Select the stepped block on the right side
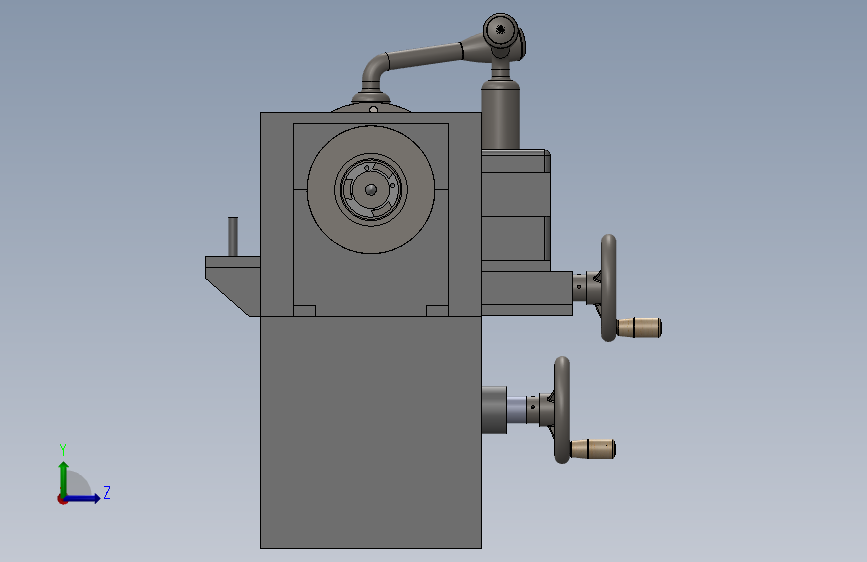Image resolution: width=867 pixels, height=562 pixels. pos(515,210)
